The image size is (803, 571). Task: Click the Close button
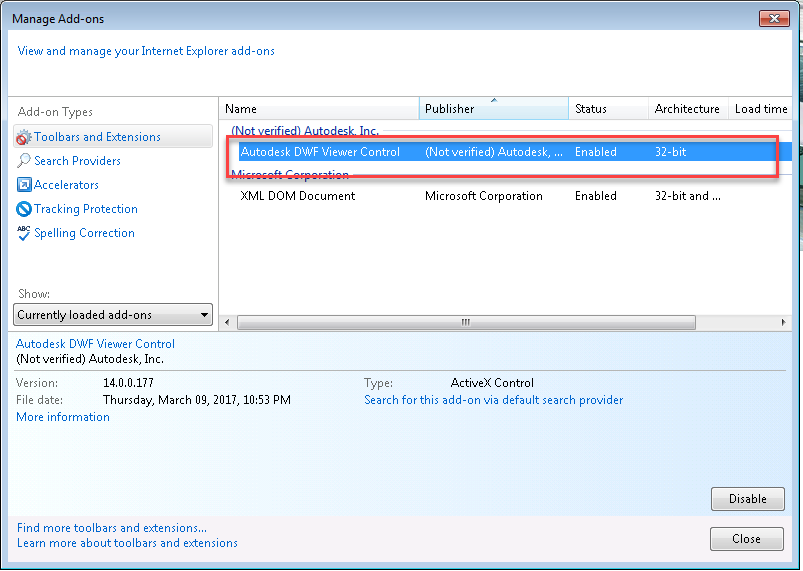(747, 539)
